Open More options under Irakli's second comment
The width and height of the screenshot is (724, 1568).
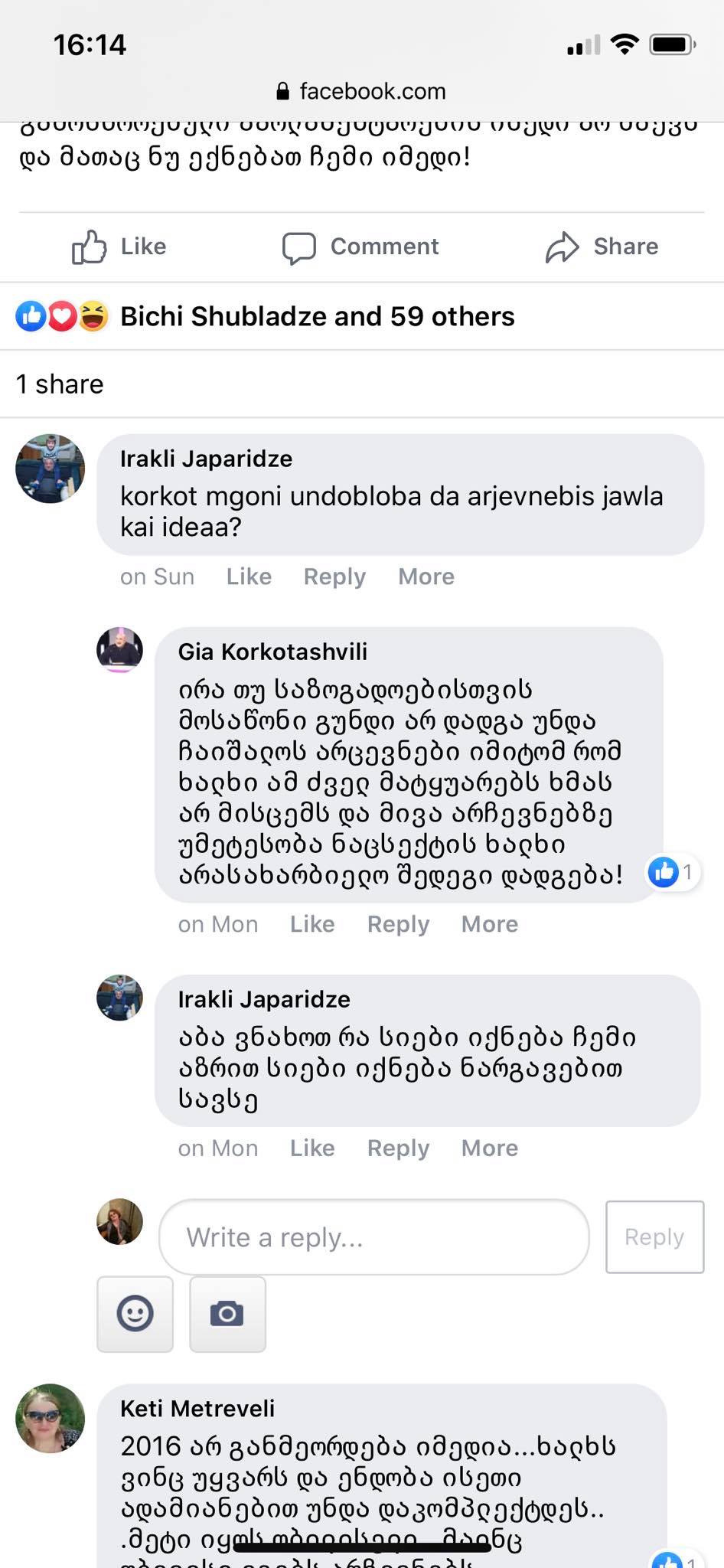point(489,1148)
